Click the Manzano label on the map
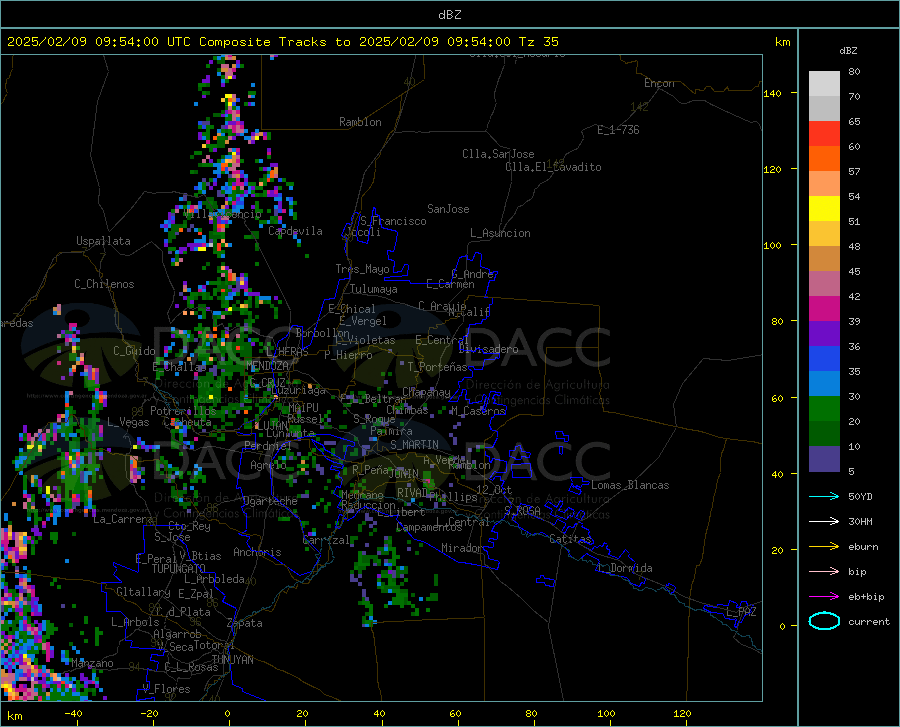This screenshot has height=727, width=900. (x=92, y=663)
